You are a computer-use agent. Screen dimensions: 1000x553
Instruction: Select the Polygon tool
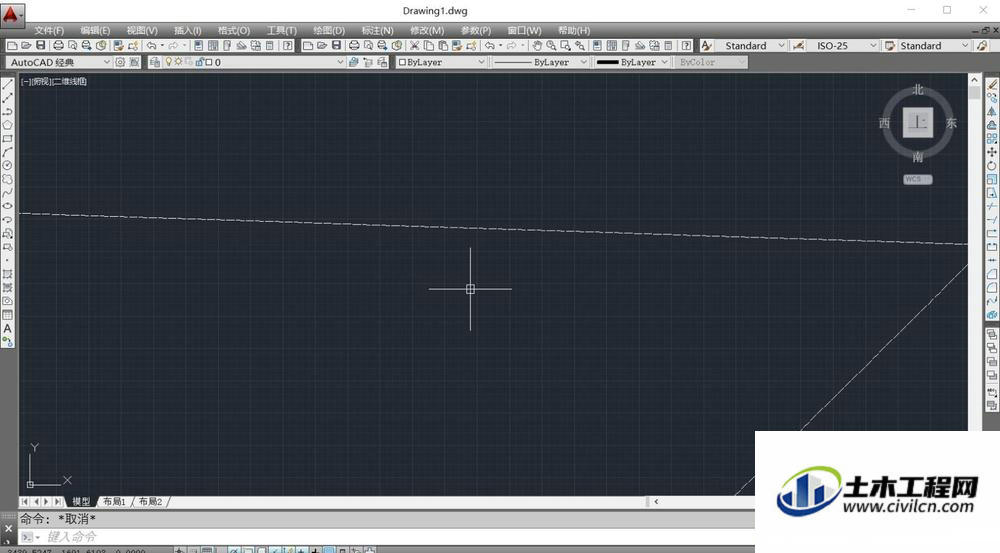tap(8, 125)
